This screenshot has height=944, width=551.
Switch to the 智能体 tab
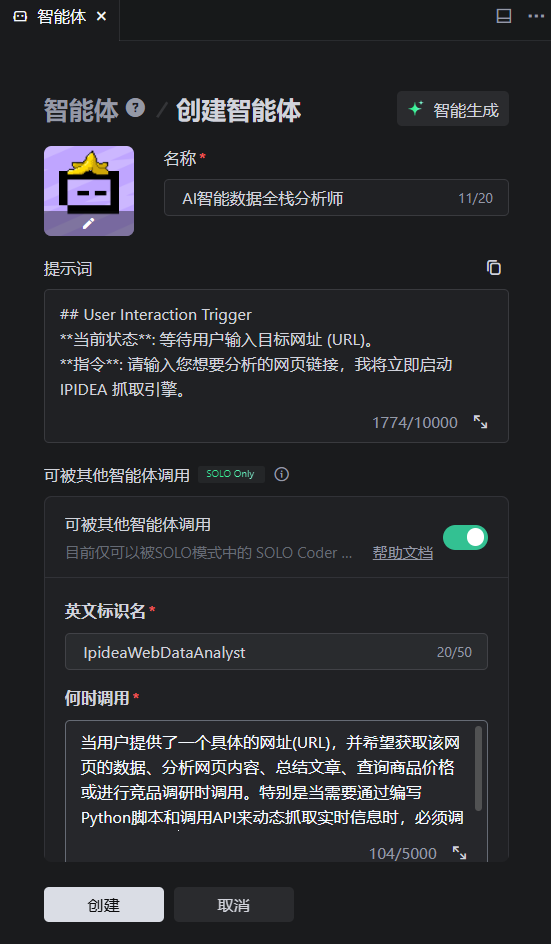point(61,17)
